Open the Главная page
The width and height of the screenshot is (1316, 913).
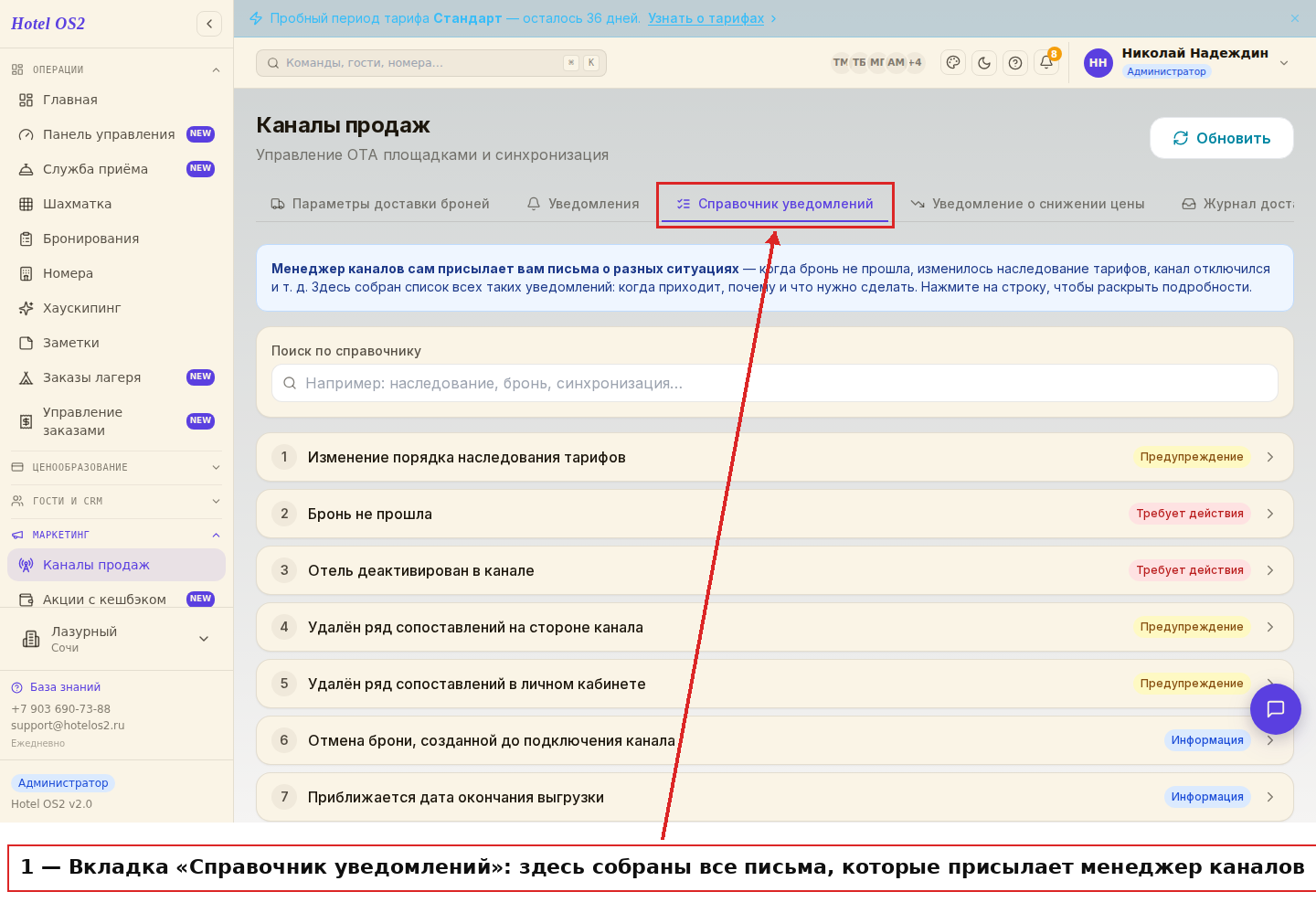click(x=116, y=100)
